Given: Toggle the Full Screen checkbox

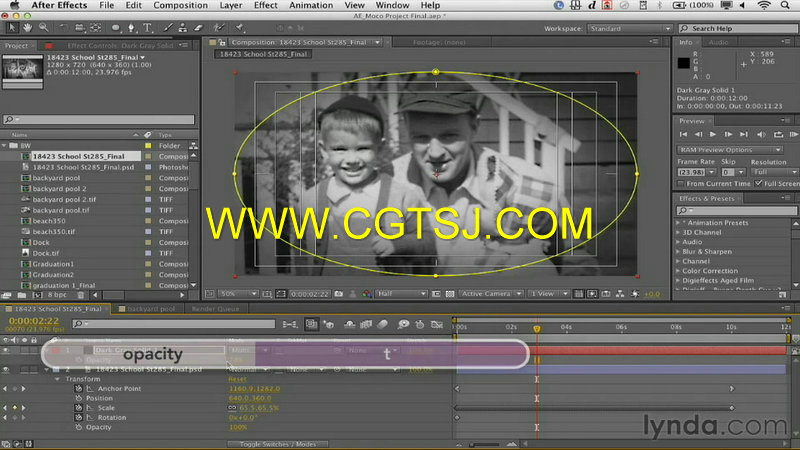Looking at the screenshot, I should coord(759,184).
